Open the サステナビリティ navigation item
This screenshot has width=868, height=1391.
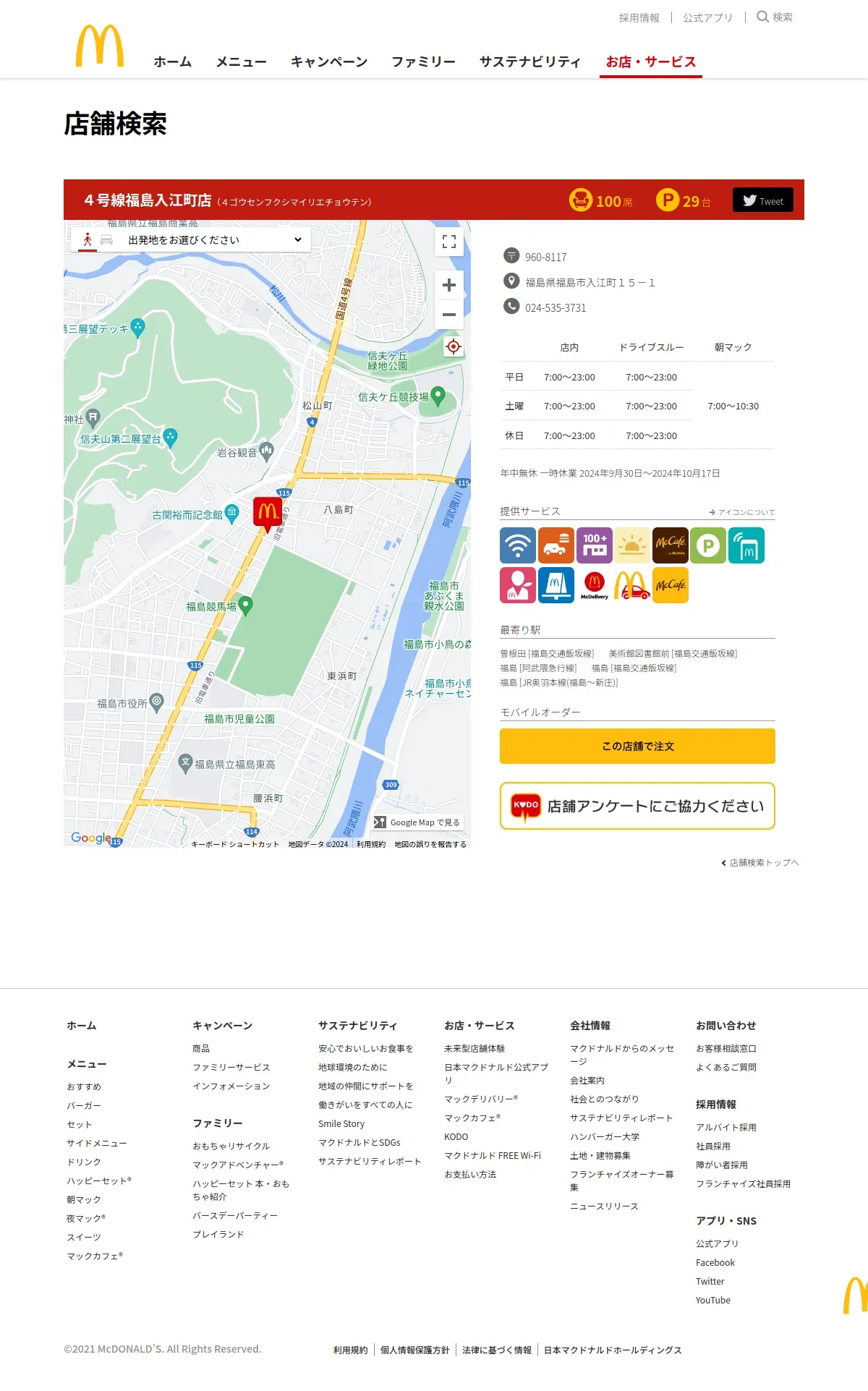[530, 62]
